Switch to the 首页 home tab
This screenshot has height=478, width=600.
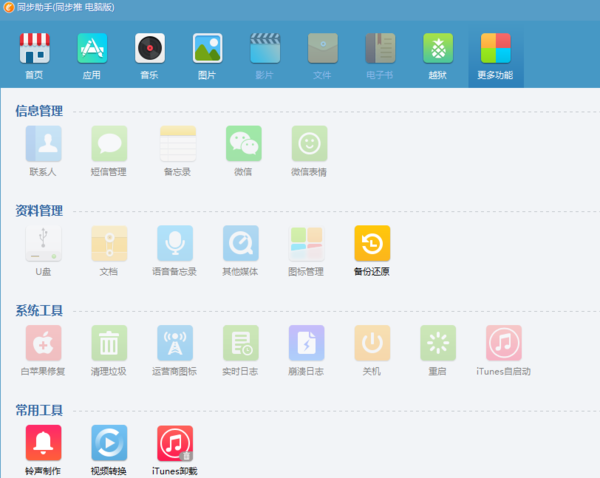[x=34, y=56]
